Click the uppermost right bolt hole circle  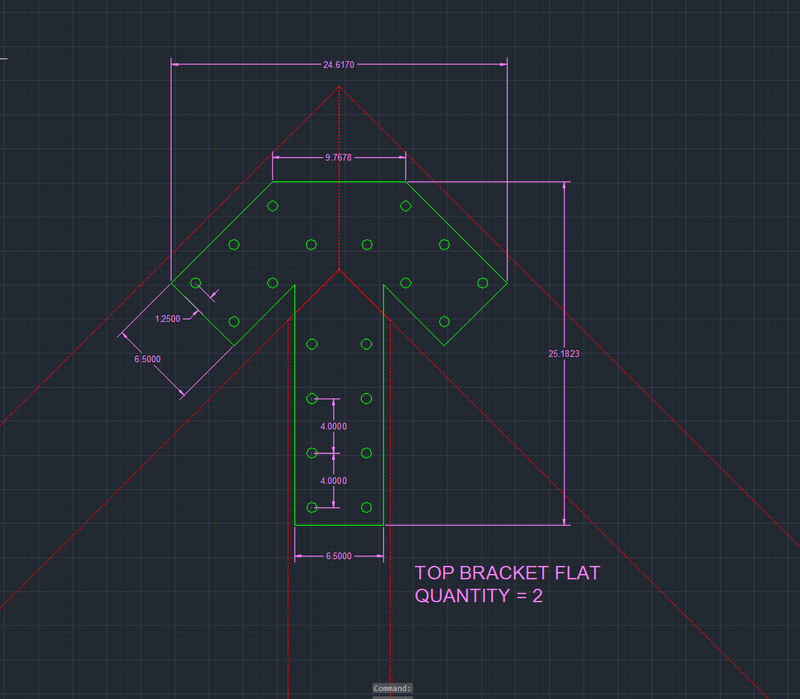[406, 206]
